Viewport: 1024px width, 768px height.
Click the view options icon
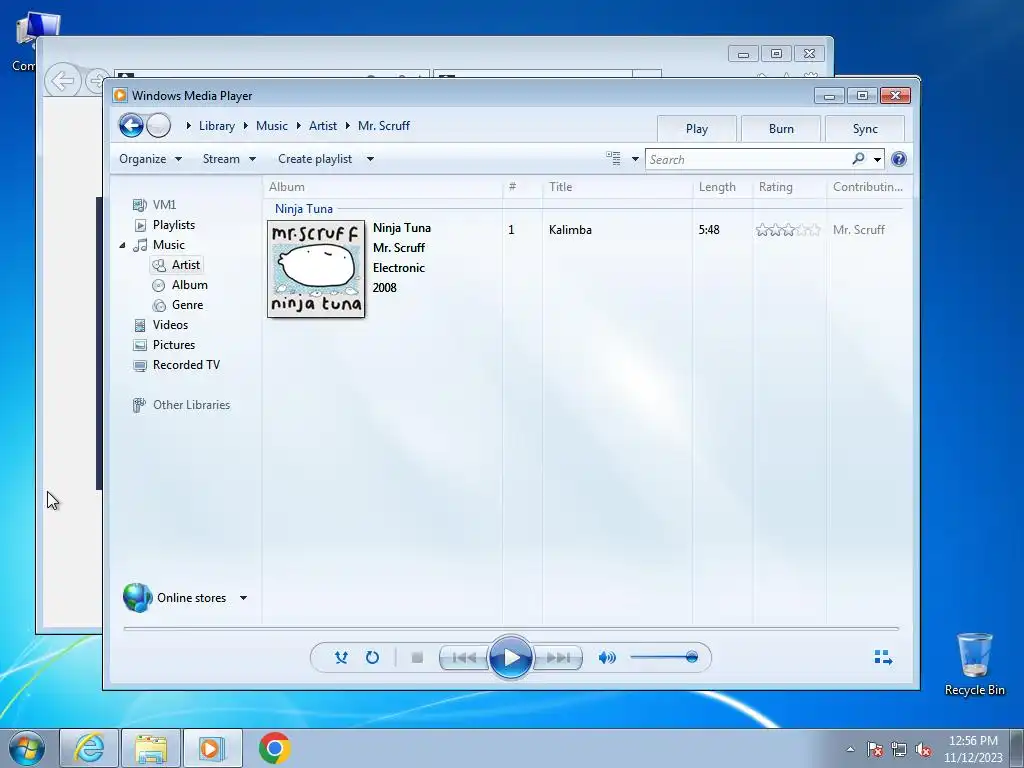click(613, 159)
